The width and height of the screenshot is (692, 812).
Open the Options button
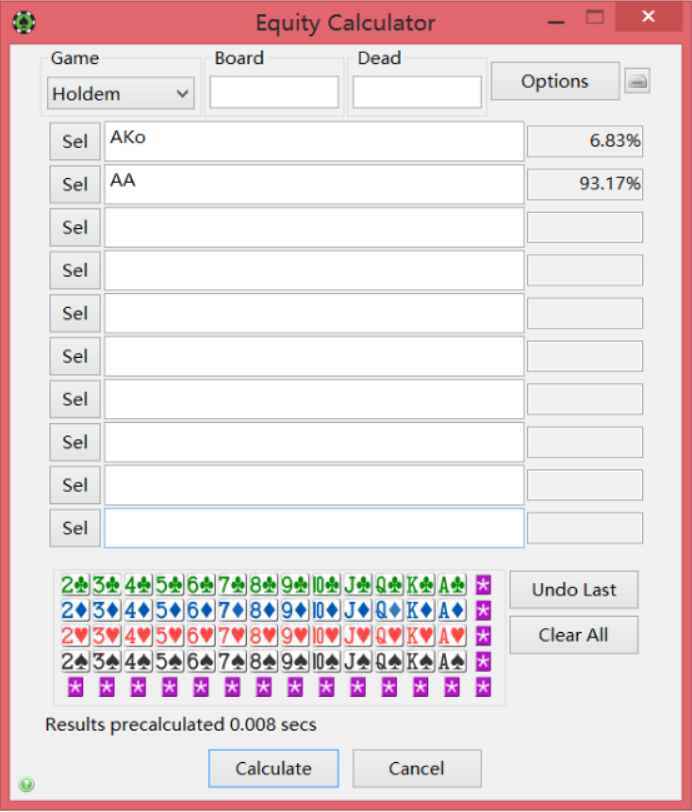[555, 82]
